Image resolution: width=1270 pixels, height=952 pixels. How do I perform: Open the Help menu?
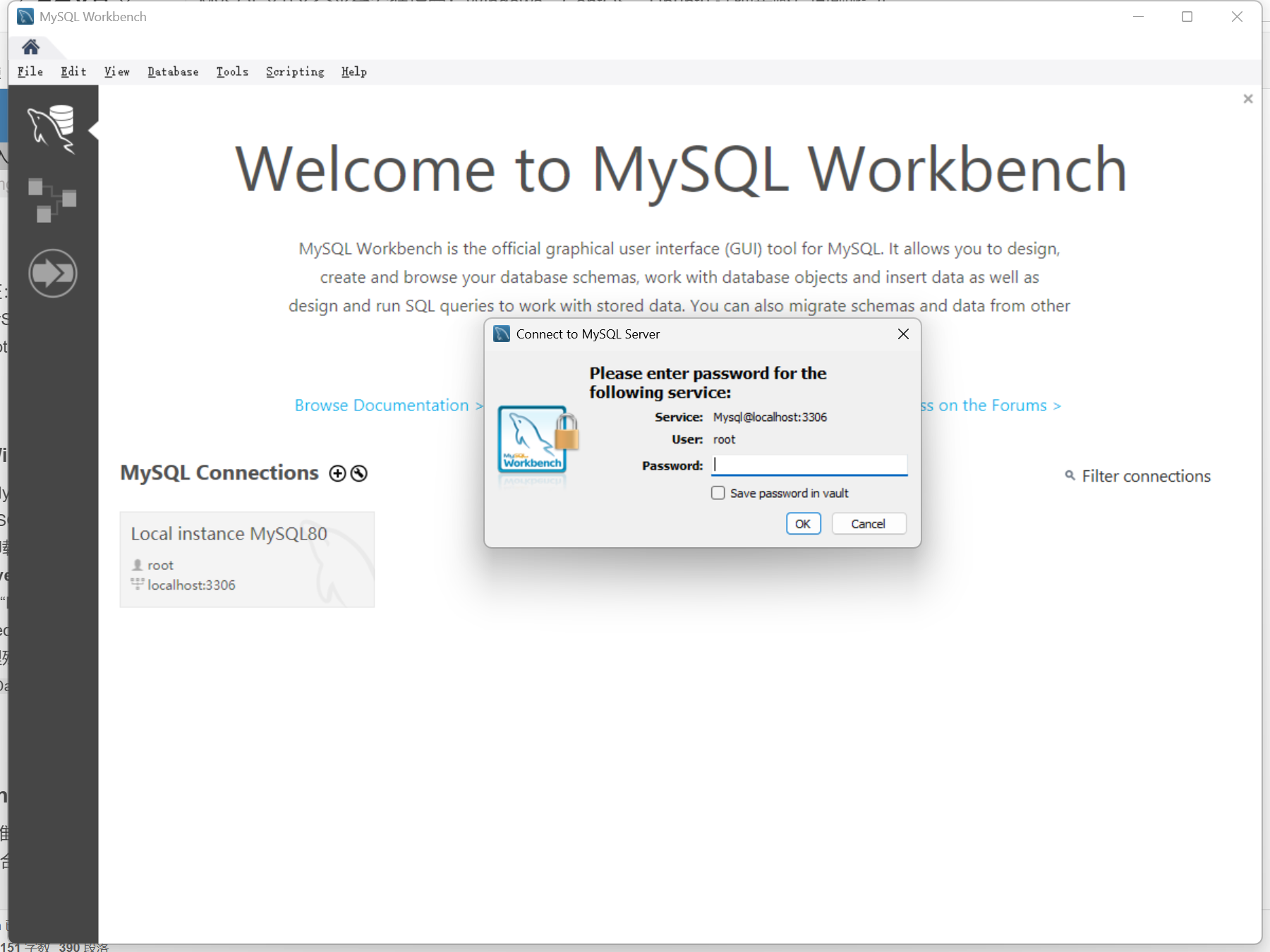point(353,72)
